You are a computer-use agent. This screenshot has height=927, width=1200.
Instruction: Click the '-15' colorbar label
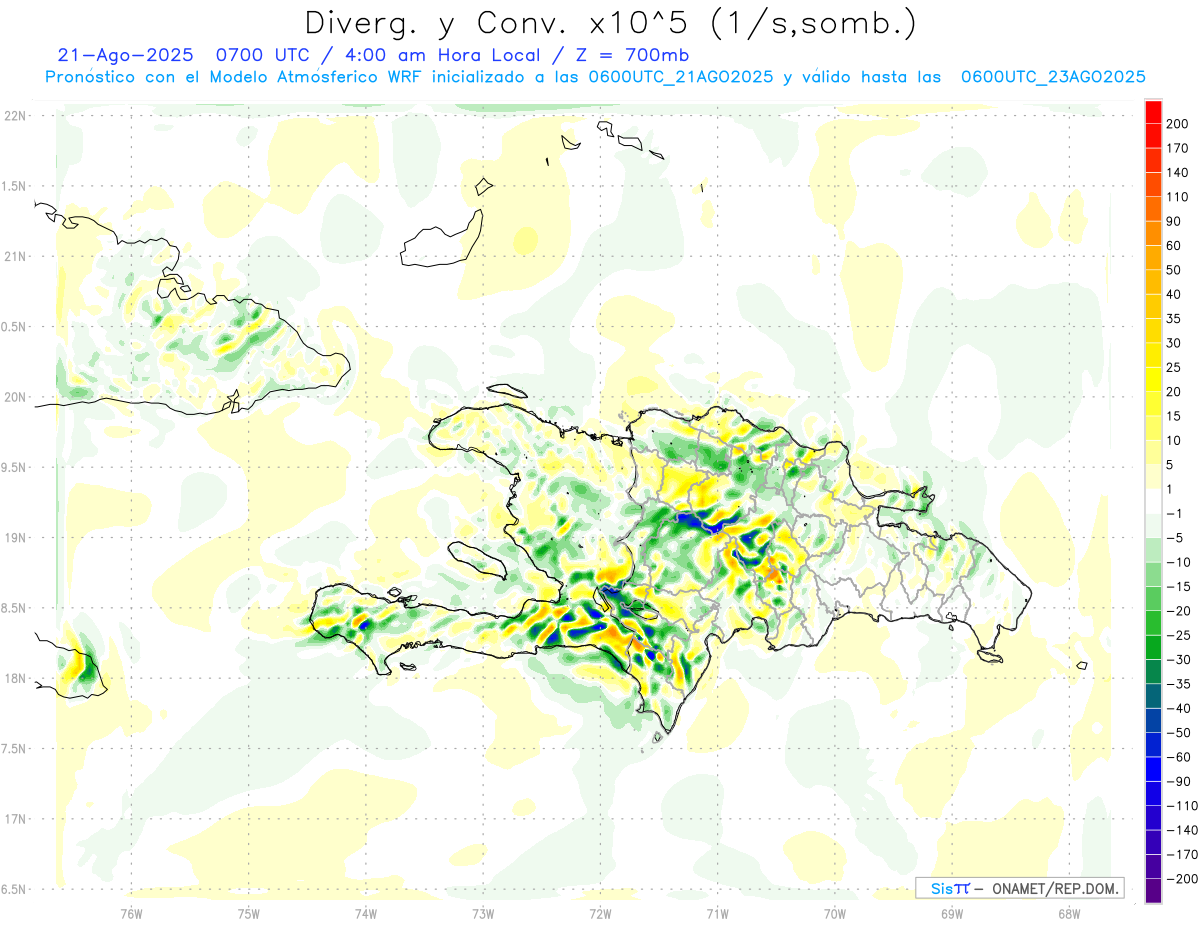tap(1178, 587)
